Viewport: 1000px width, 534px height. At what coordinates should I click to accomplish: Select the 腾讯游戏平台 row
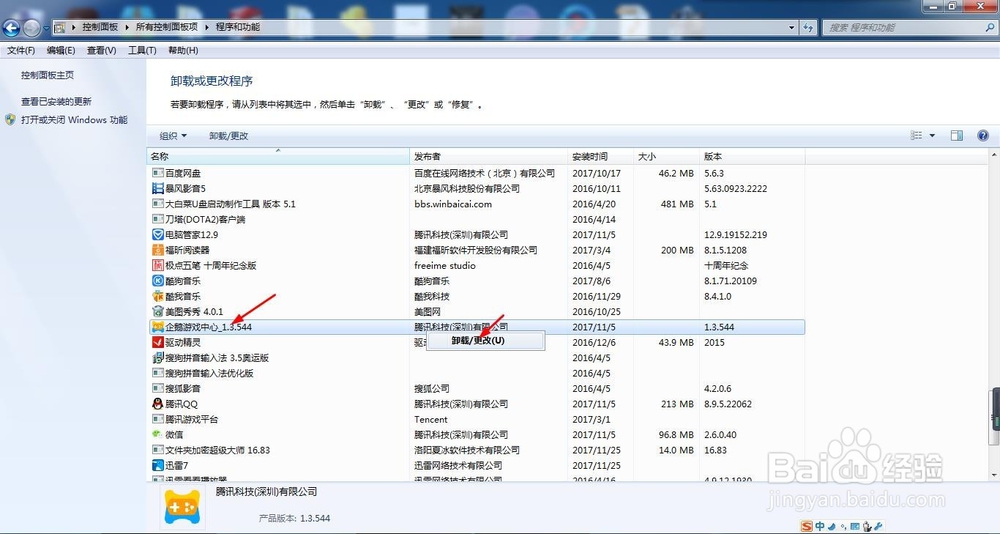tap(476, 419)
